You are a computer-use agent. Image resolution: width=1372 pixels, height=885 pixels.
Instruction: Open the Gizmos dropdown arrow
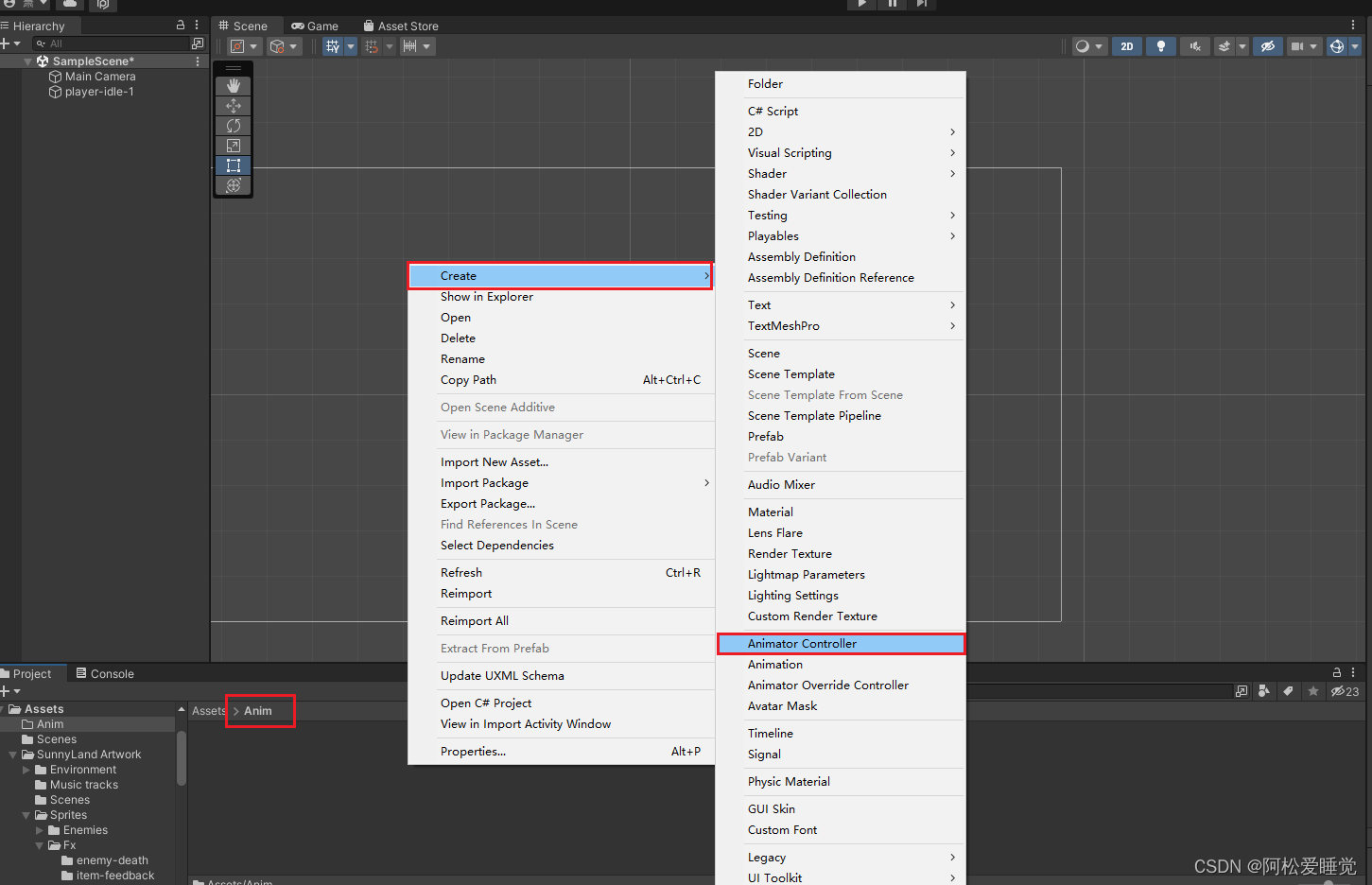pos(1355,46)
